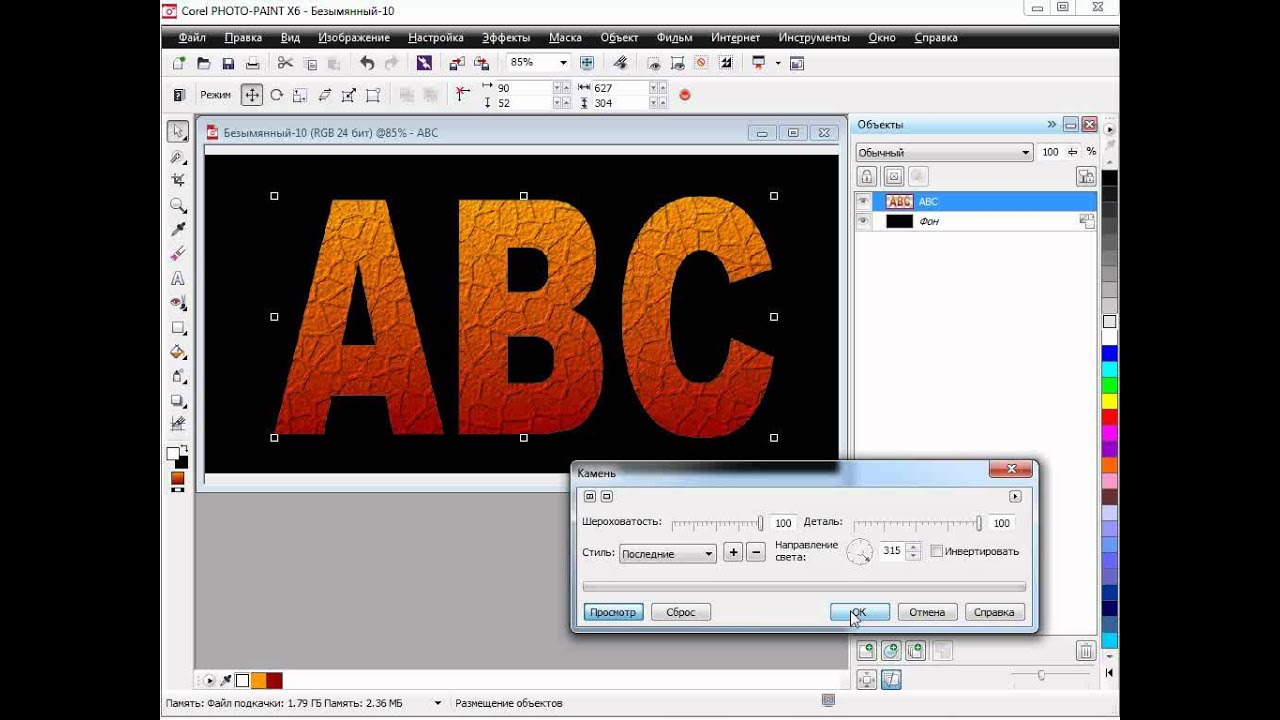Select the Zoom magnifier tool
This screenshot has height=720, width=1280.
click(178, 205)
